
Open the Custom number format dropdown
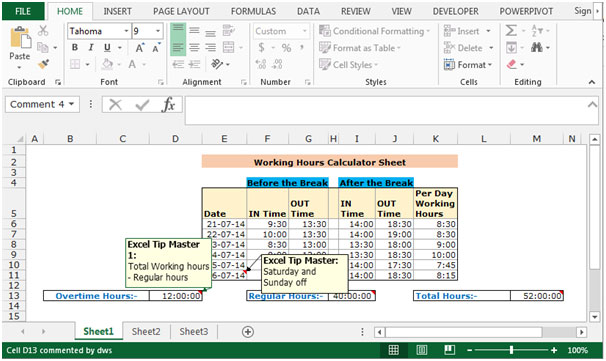305,31
